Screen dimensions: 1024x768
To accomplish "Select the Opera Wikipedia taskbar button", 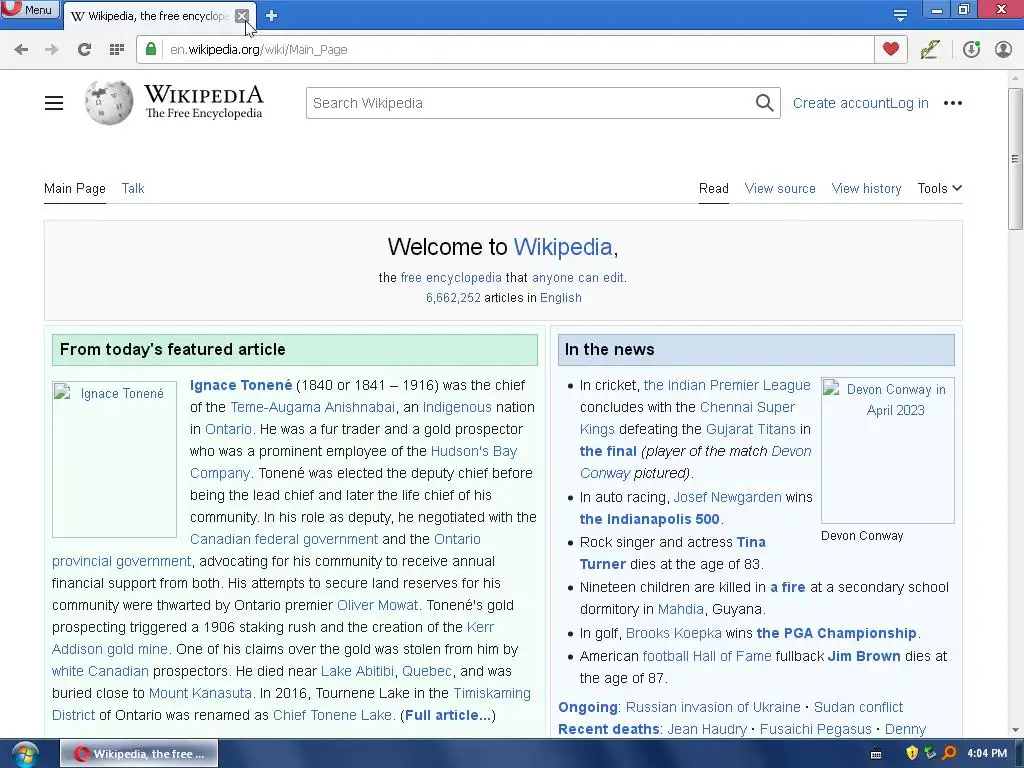I will point(139,754).
